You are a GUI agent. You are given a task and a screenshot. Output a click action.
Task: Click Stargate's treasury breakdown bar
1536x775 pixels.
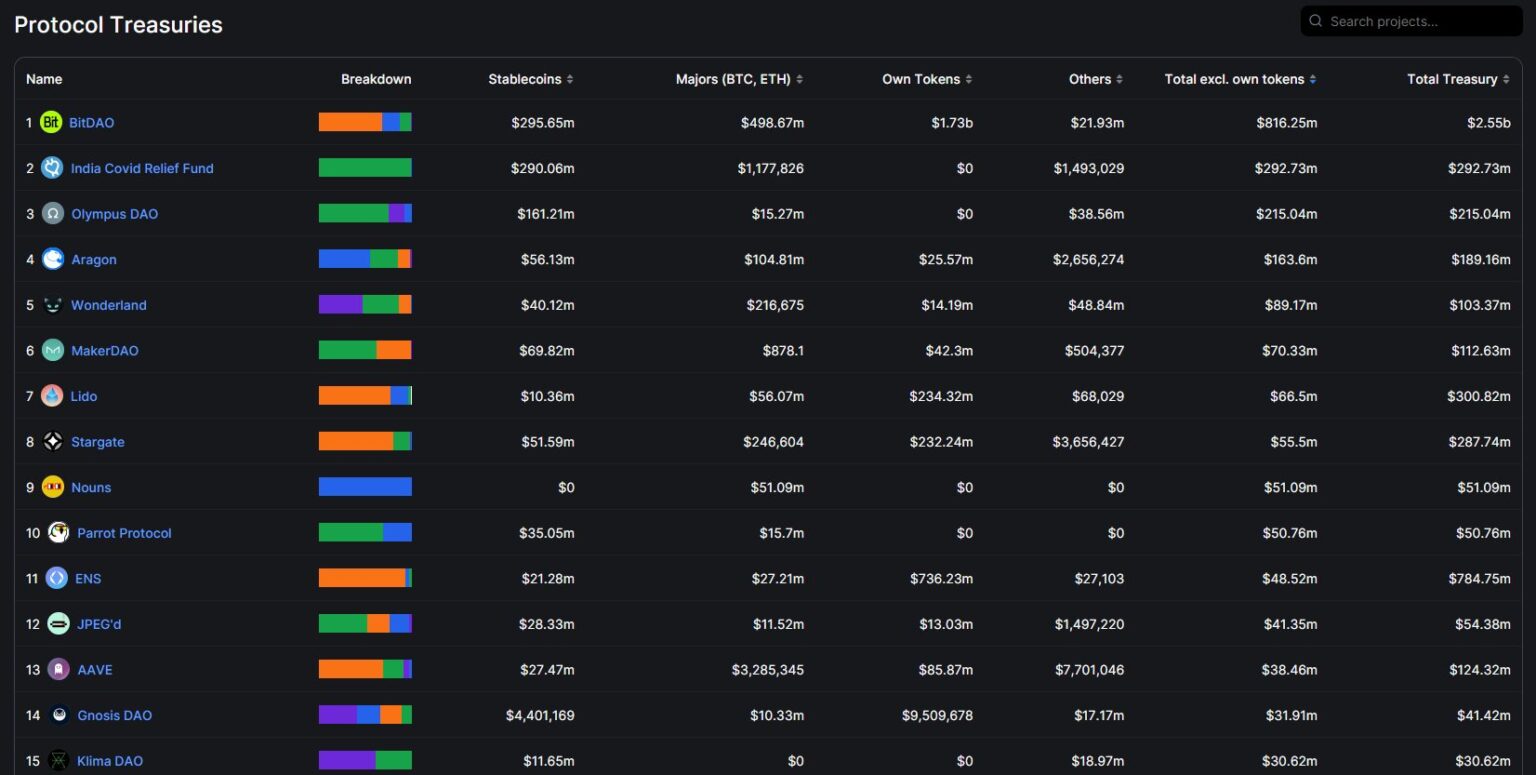pyautogui.click(x=365, y=442)
